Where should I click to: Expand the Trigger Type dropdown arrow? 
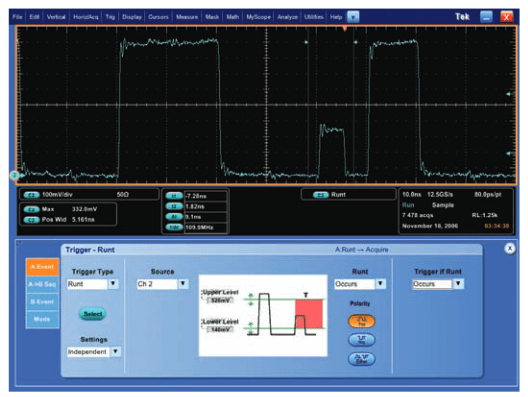pos(113,284)
